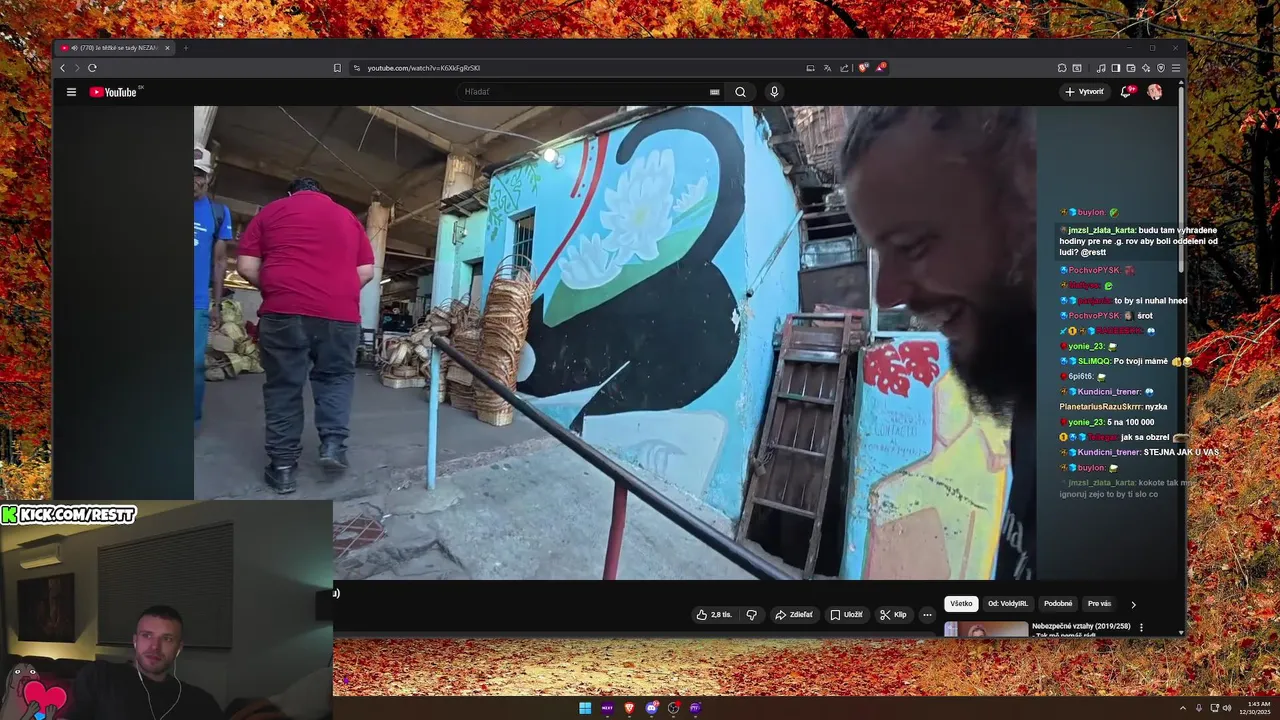
Task: Open the music note playlist icon
Action: (1101, 68)
